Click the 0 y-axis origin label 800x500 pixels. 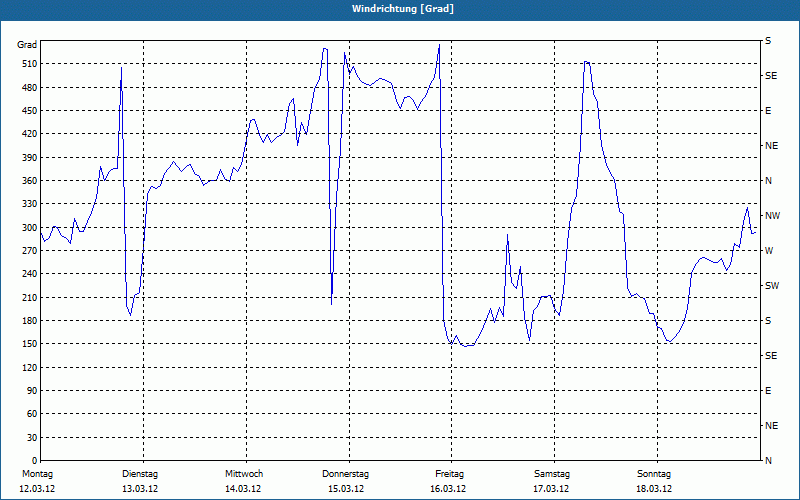[x=34, y=461]
